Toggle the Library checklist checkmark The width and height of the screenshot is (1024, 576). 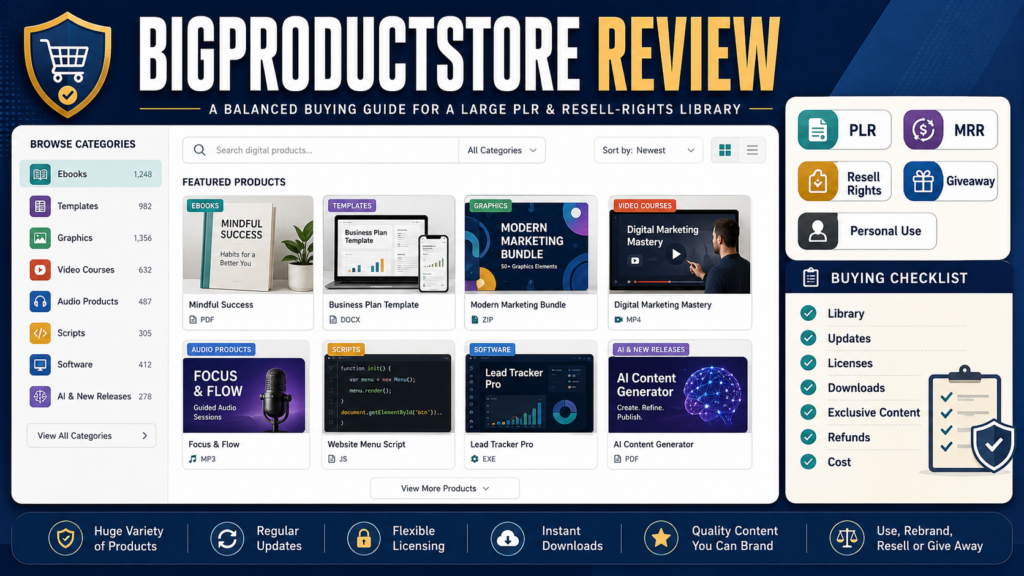coord(808,313)
